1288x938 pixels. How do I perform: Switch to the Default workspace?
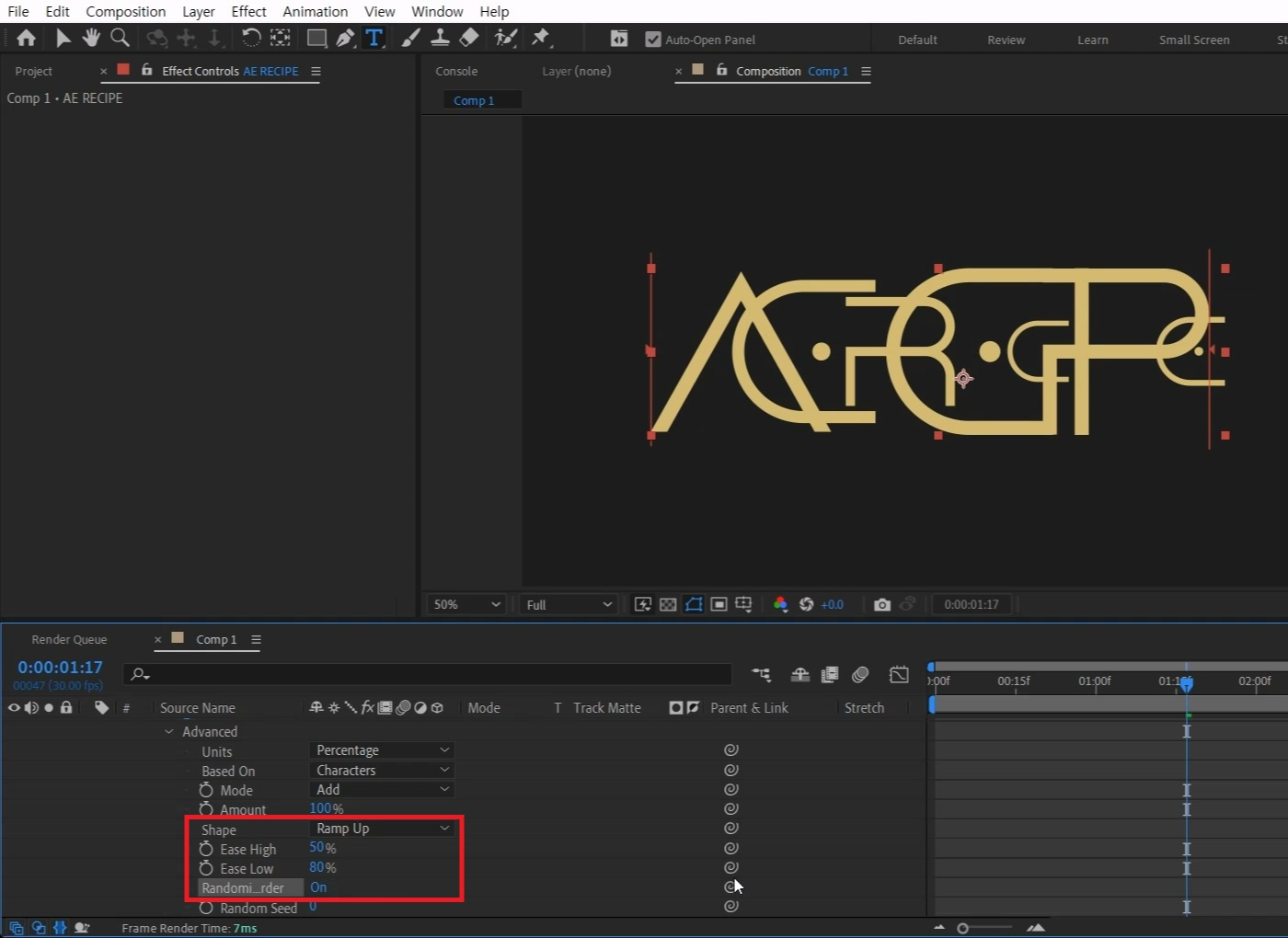(917, 40)
